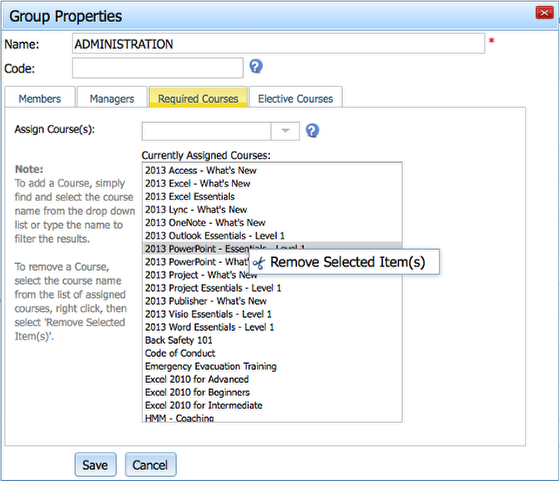
Task: Close the Group Properties dialog
Action: tap(544, 13)
